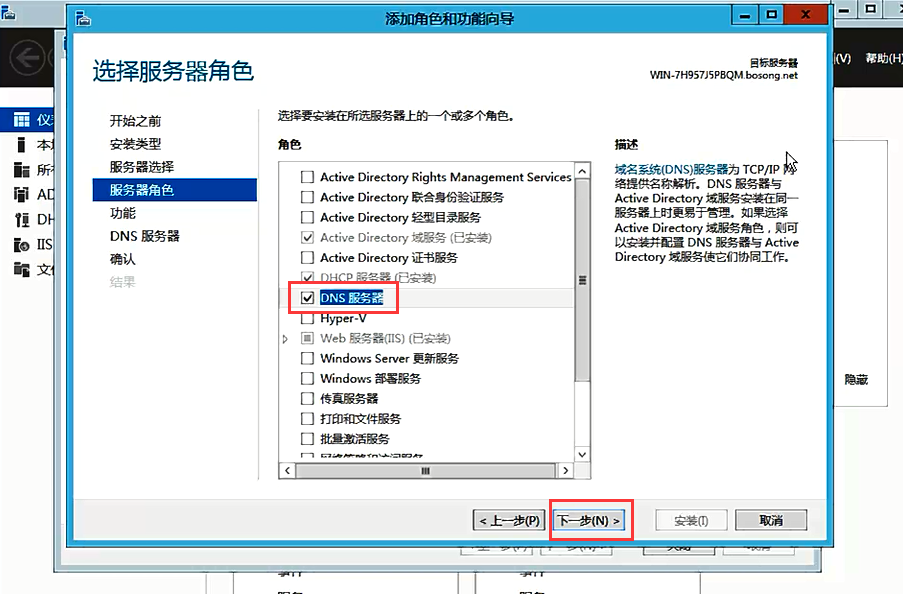Select File services icon in Server Manager sidebar
The height and width of the screenshot is (594, 903).
(22, 270)
